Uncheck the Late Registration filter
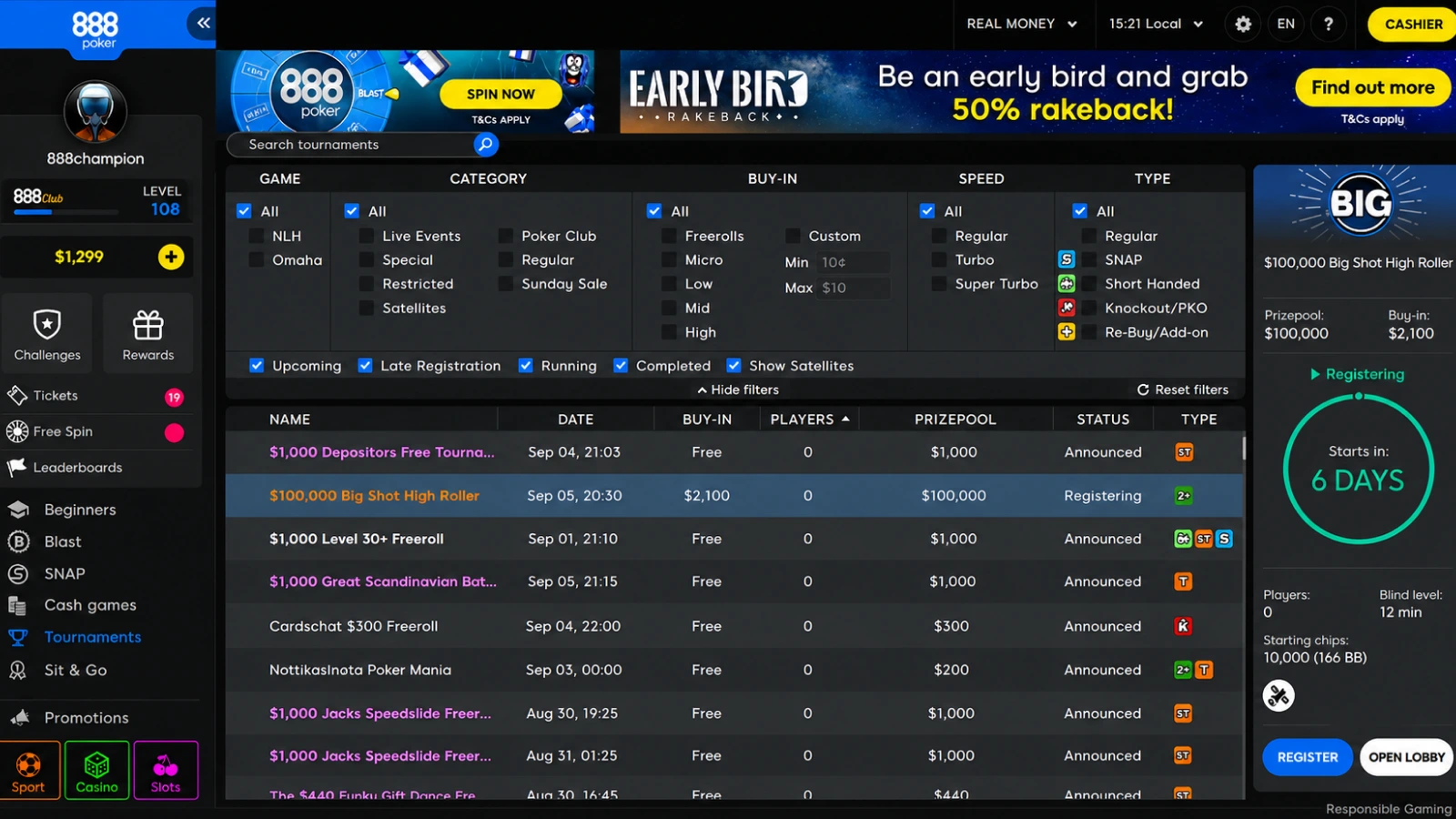Screen dimensions: 1456x819 coord(365,366)
